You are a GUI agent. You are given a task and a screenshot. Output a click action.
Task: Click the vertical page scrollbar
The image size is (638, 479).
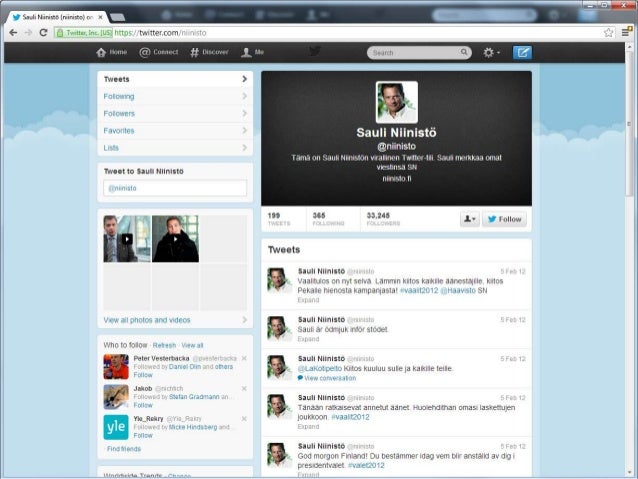click(x=629, y=122)
